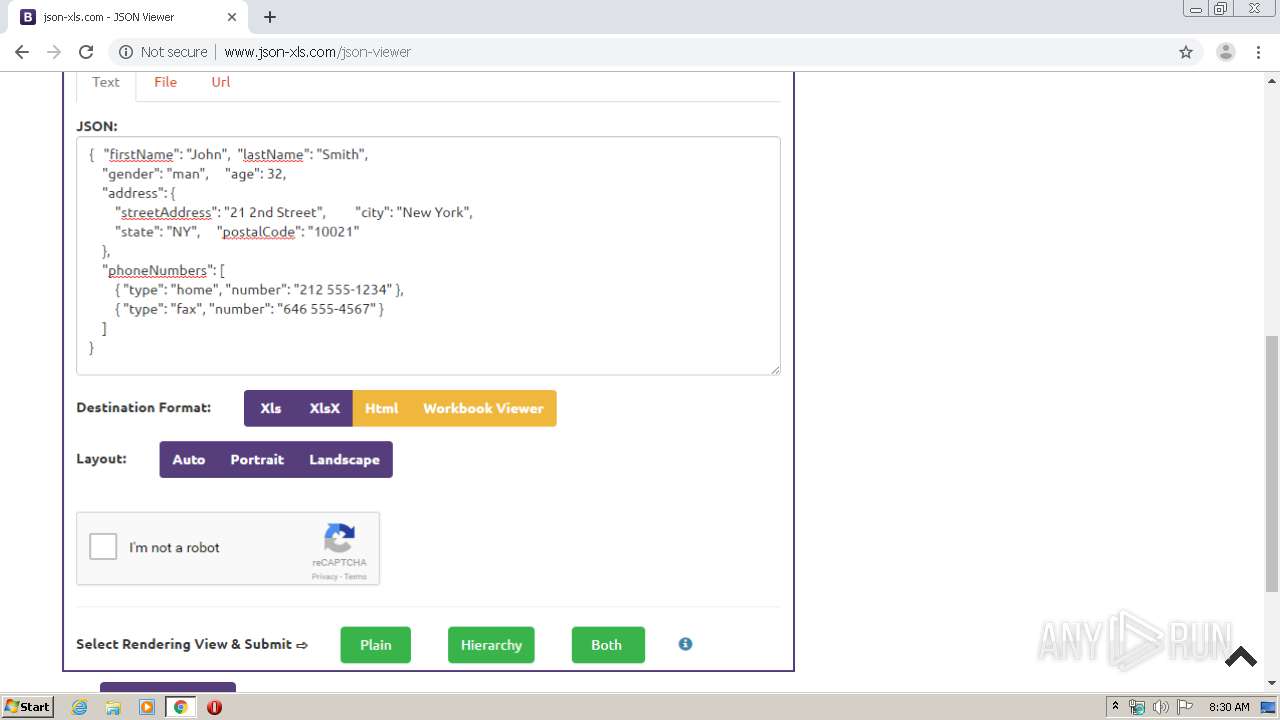Set layout to Auto
1280x720 pixels.
pyautogui.click(x=189, y=459)
